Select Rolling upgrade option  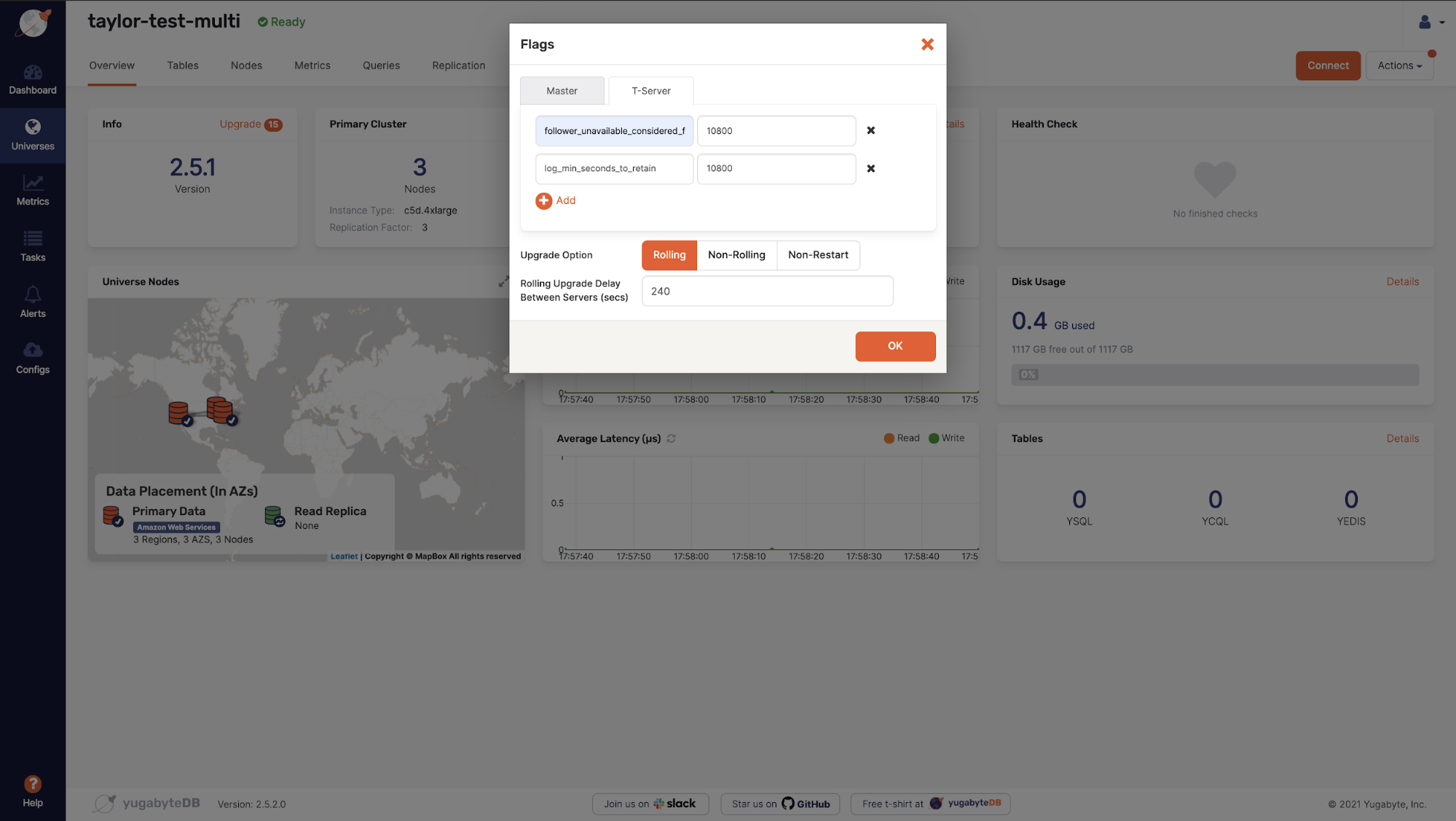coord(669,255)
